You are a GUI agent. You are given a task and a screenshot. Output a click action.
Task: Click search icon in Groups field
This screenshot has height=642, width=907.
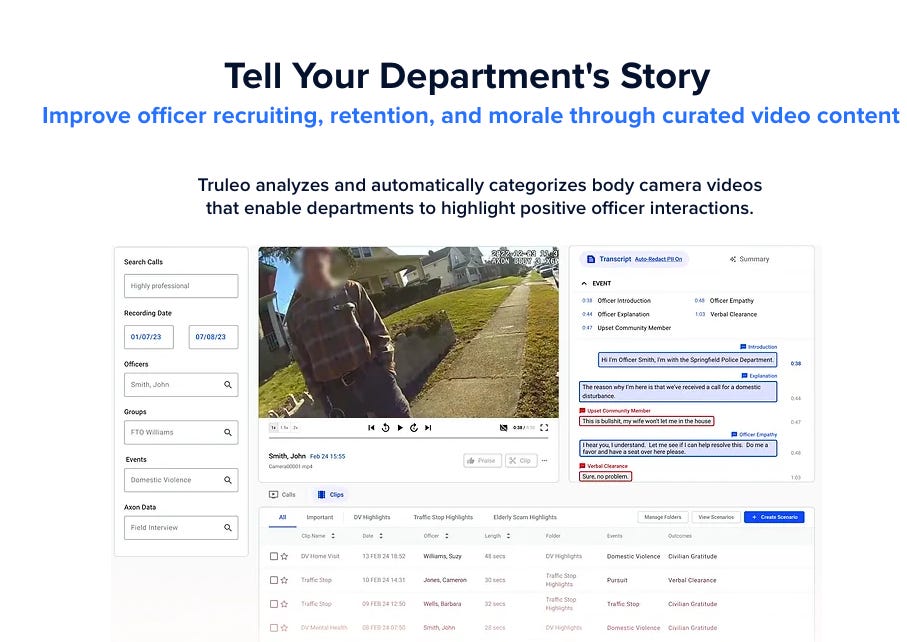pos(228,433)
